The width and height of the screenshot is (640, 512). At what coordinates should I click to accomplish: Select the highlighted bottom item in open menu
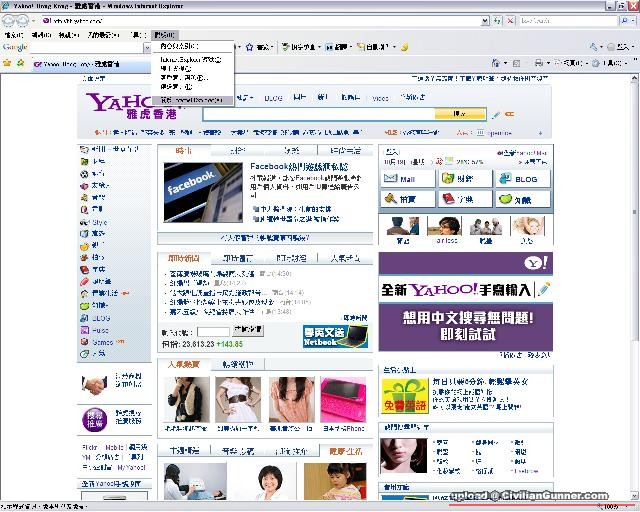pyautogui.click(x=194, y=100)
